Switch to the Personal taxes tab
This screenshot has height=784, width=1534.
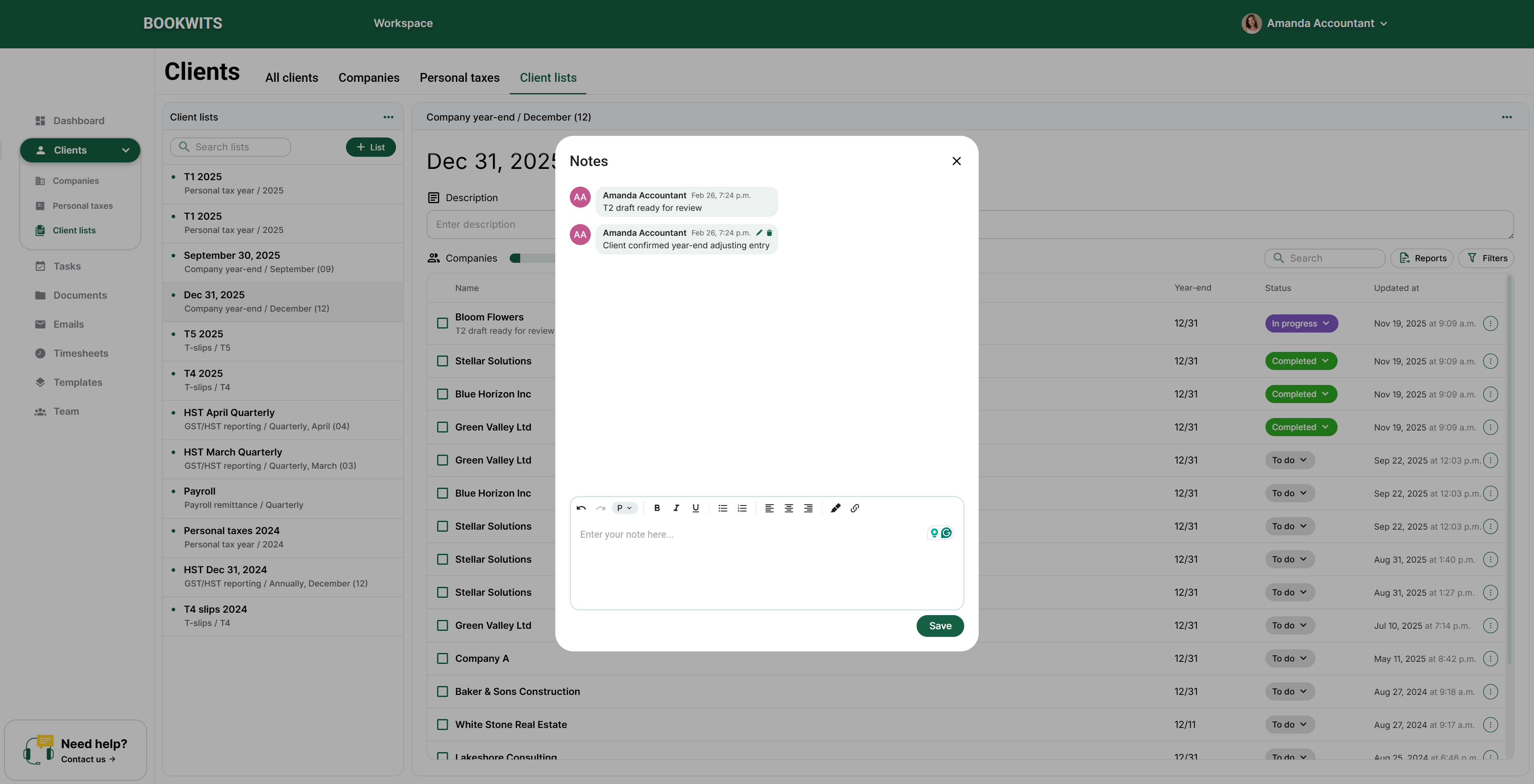pyautogui.click(x=459, y=77)
